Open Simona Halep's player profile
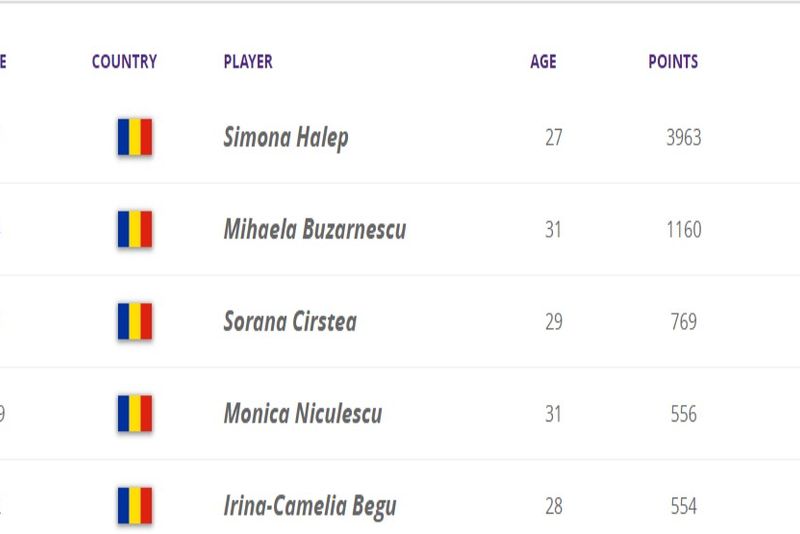 286,137
